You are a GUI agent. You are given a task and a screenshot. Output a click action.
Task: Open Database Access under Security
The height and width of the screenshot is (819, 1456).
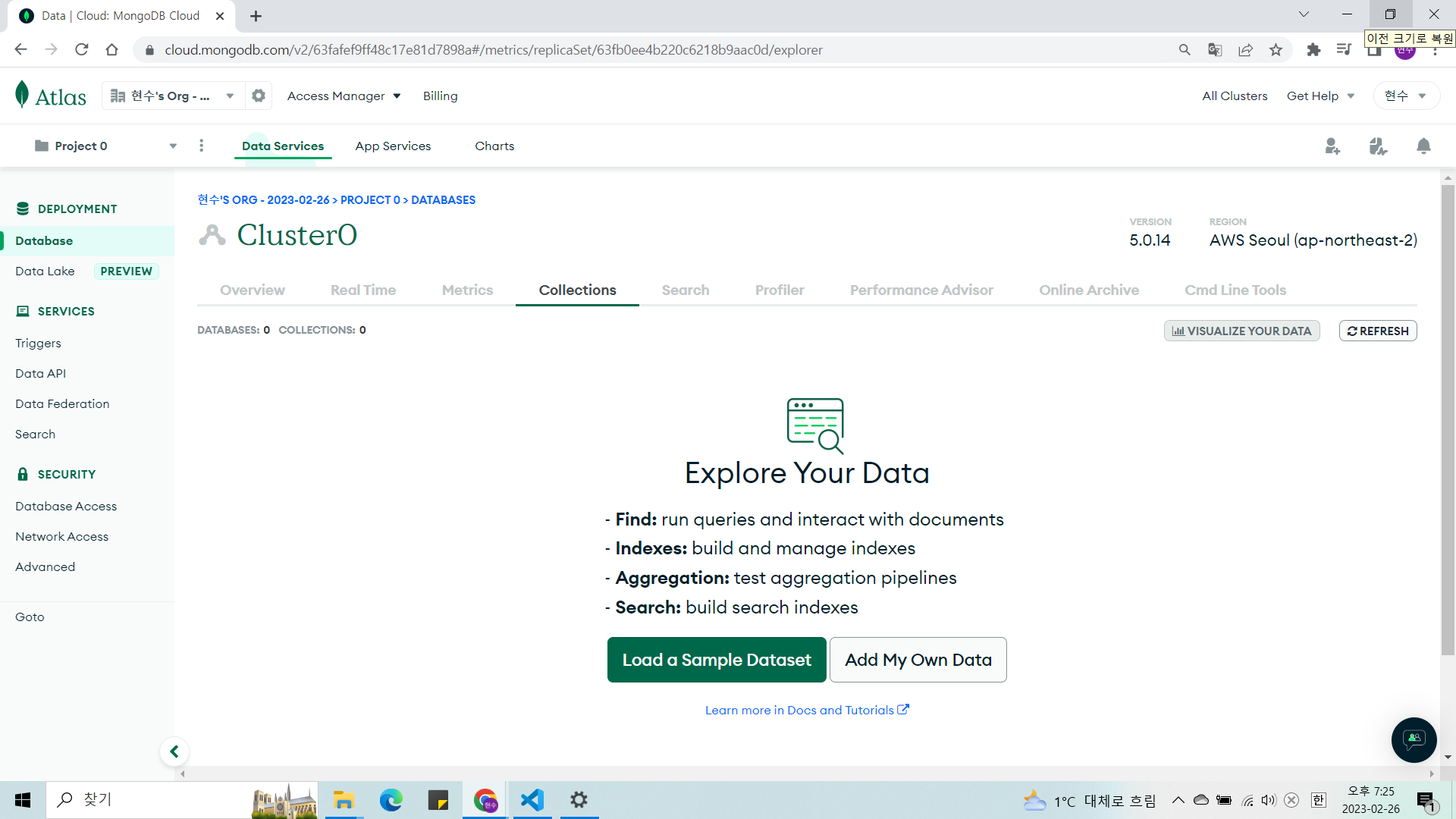point(66,507)
